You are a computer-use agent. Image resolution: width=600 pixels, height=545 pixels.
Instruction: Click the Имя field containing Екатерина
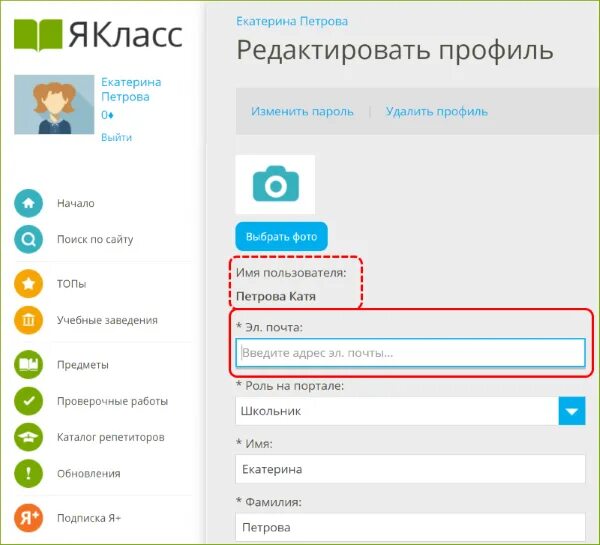click(411, 469)
